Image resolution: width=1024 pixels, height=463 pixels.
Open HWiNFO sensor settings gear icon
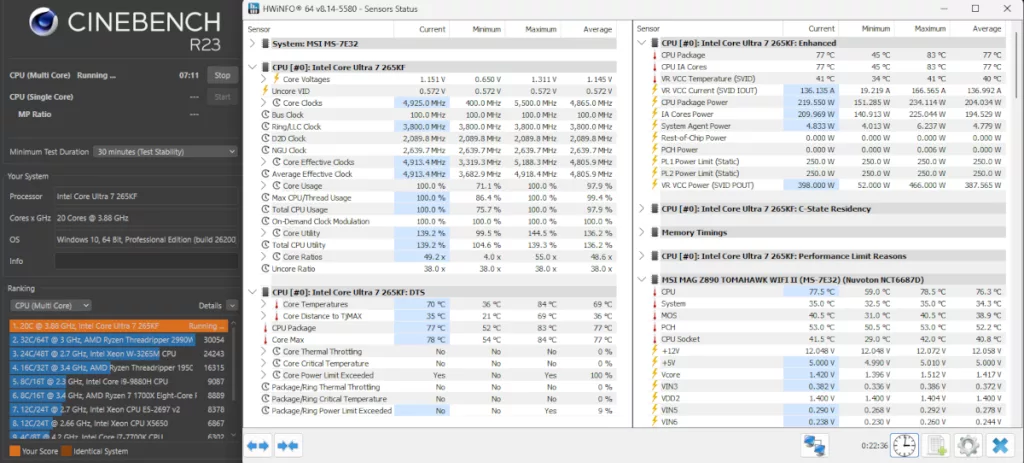pyautogui.click(x=967, y=445)
